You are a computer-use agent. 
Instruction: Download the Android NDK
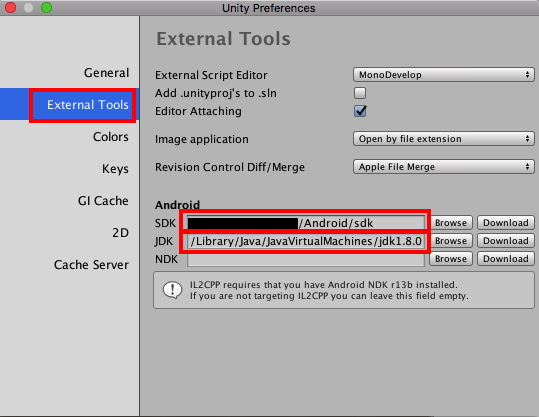pos(506,259)
